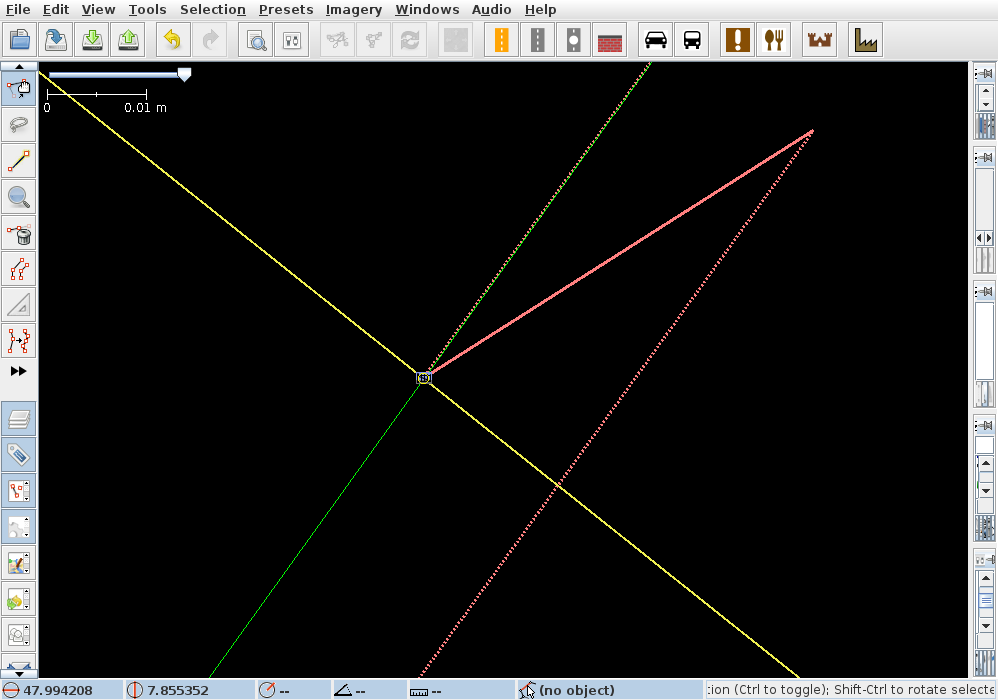Click the distance status field with ruler icon
This screenshot has width=998, height=700.
(x=460, y=690)
